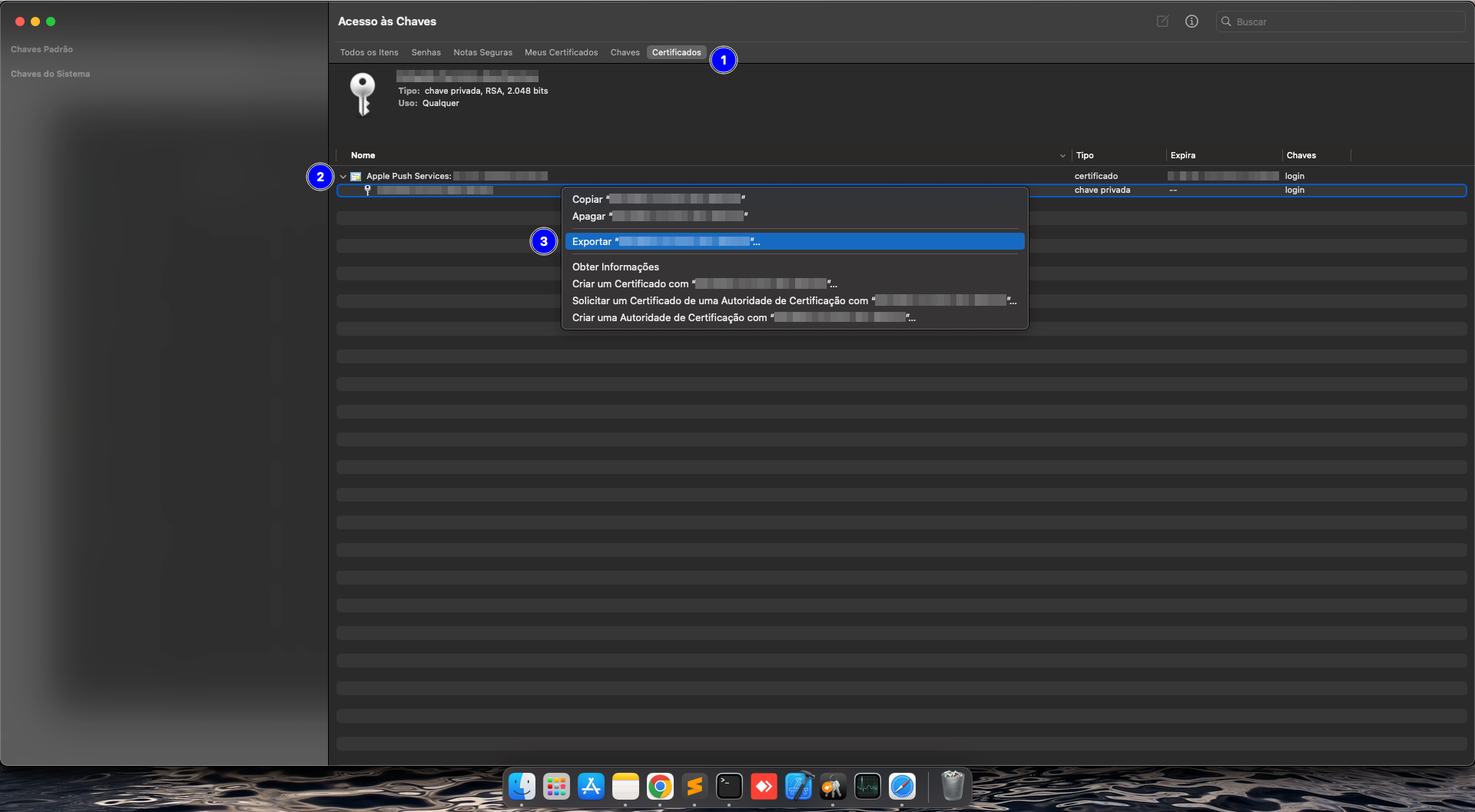Collapse the Apple Push Services certificate row
1475x812 pixels.
click(343, 177)
